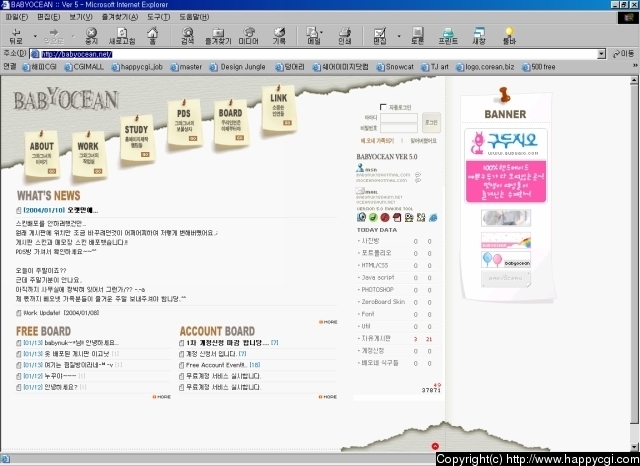Click the MORE link under Free Board

tap(162, 397)
